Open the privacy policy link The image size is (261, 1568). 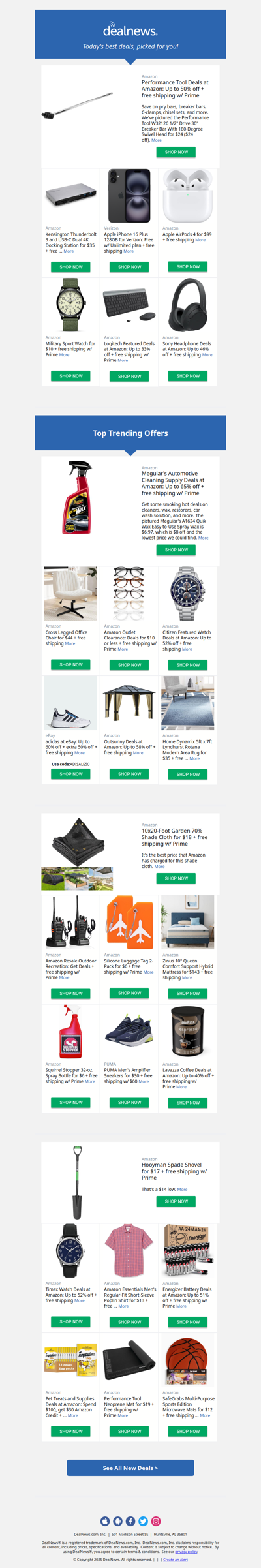click(186, 1552)
